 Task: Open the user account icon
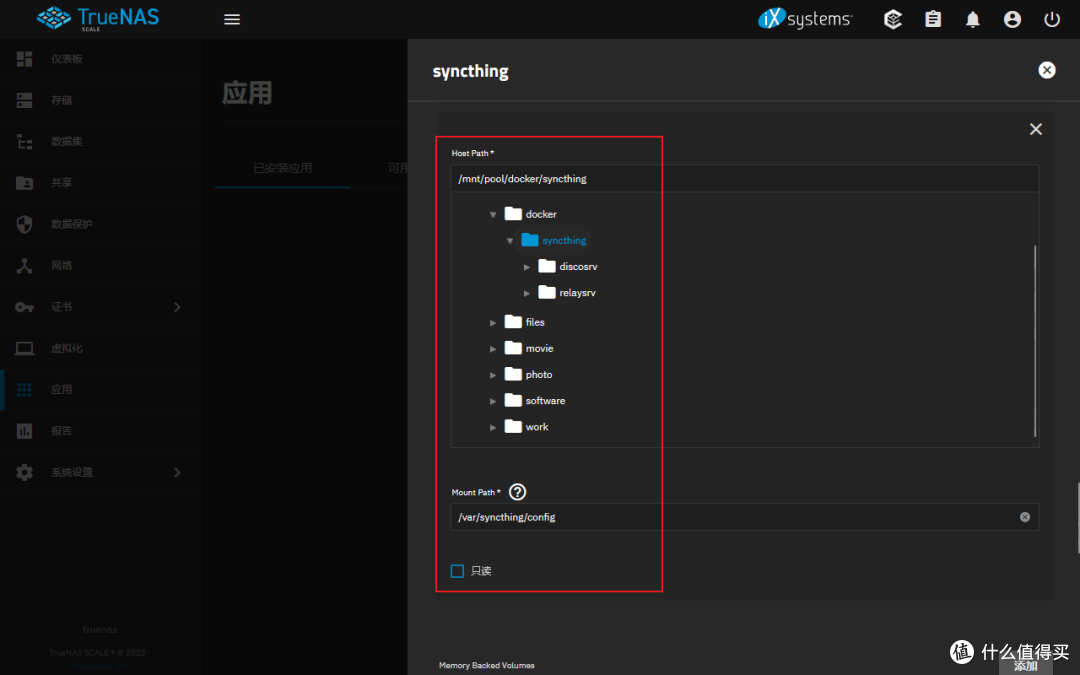1012,19
